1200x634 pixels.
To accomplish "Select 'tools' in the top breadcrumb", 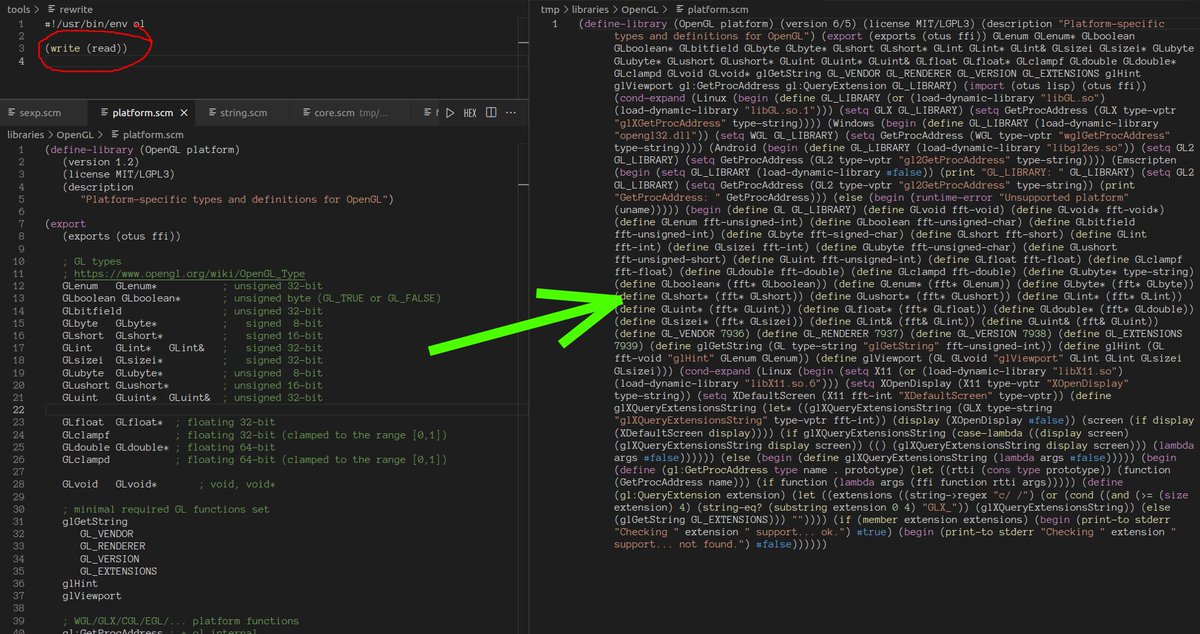I will (x=16, y=9).
